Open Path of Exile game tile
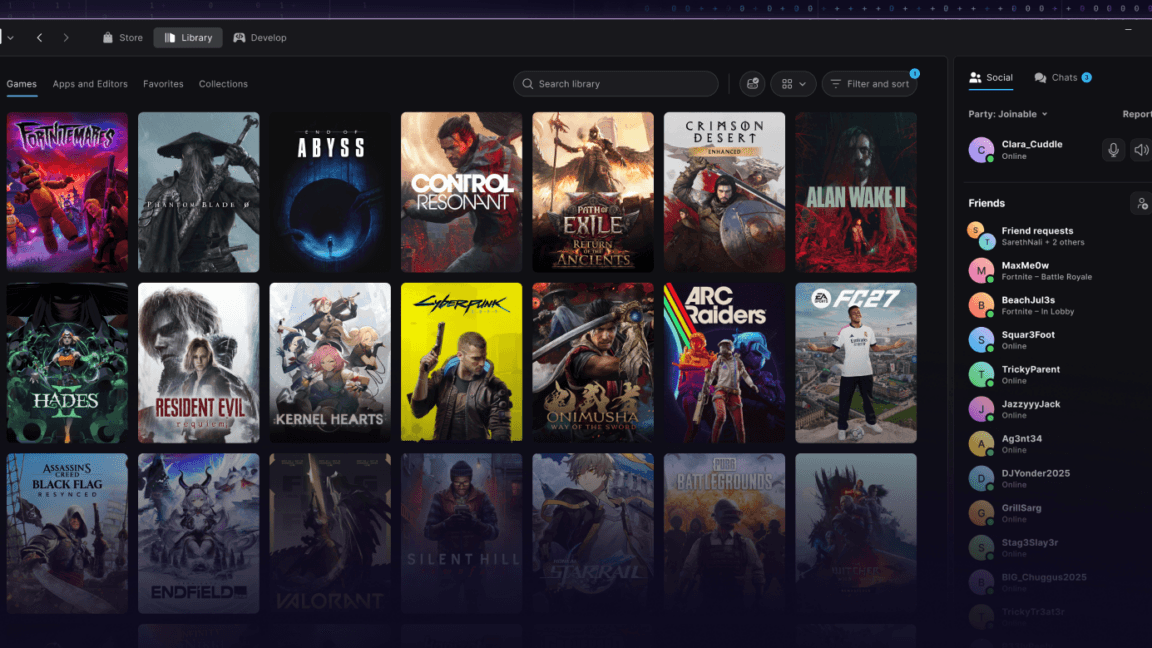Image resolution: width=1152 pixels, height=648 pixels. [593, 192]
